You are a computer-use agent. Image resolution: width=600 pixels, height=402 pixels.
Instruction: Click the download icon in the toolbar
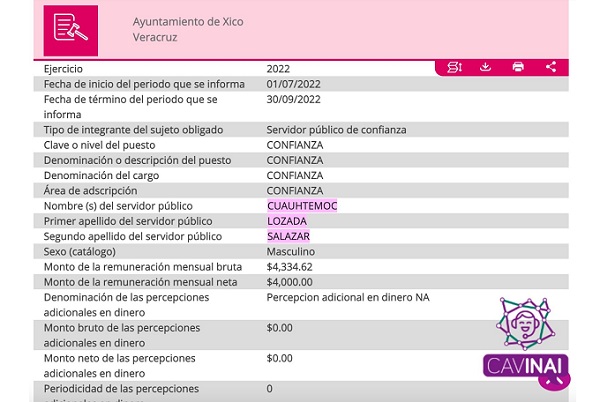pyautogui.click(x=485, y=67)
